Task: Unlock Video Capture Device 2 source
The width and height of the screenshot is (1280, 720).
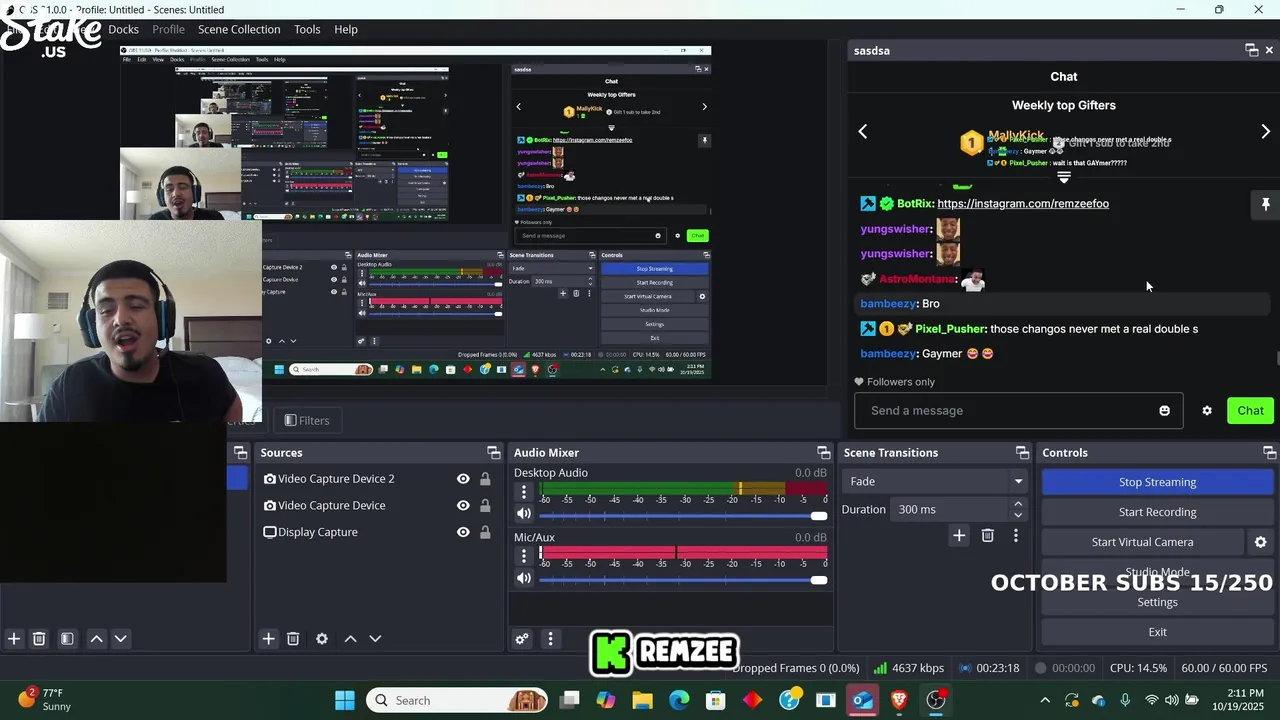Action: tap(485, 479)
